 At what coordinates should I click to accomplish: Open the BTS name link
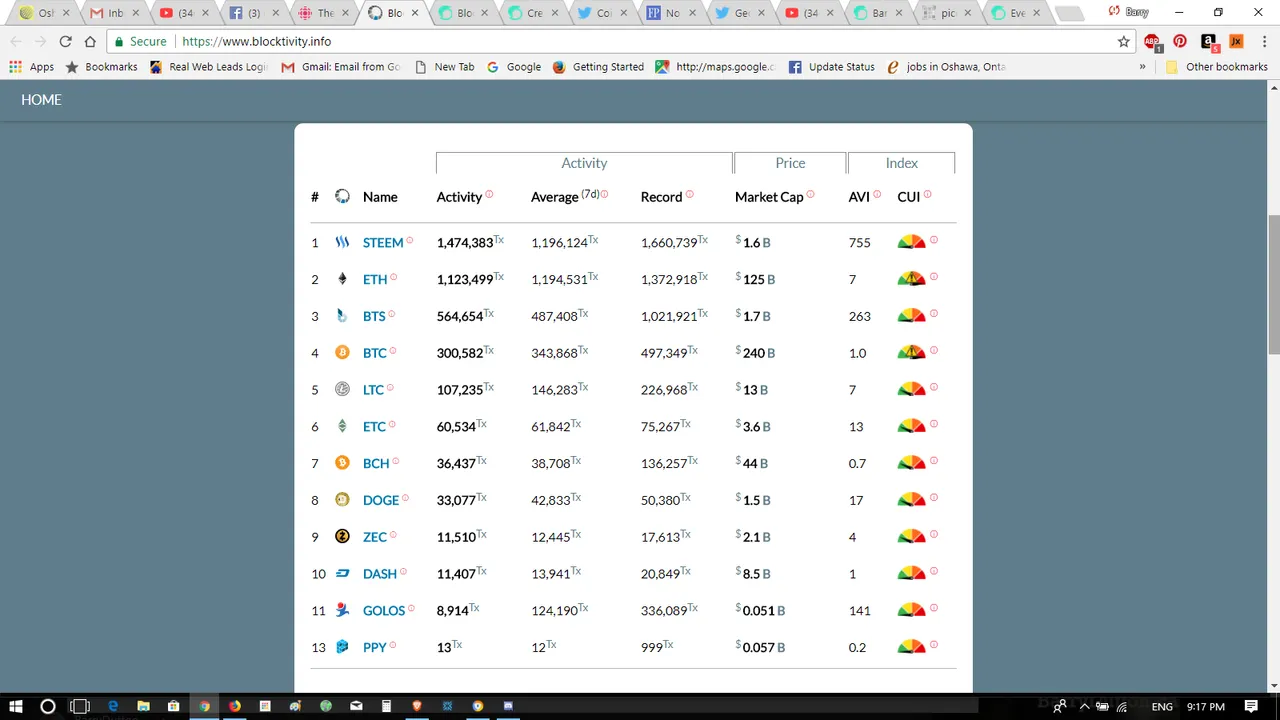click(374, 316)
